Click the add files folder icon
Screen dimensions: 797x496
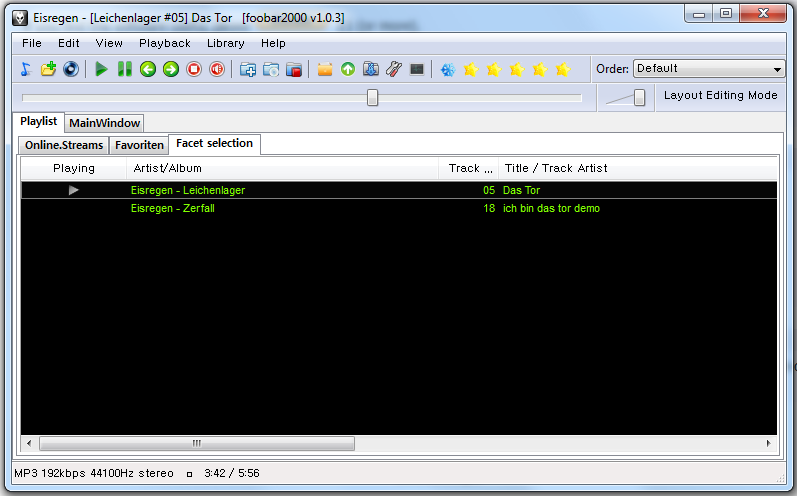click(48, 69)
